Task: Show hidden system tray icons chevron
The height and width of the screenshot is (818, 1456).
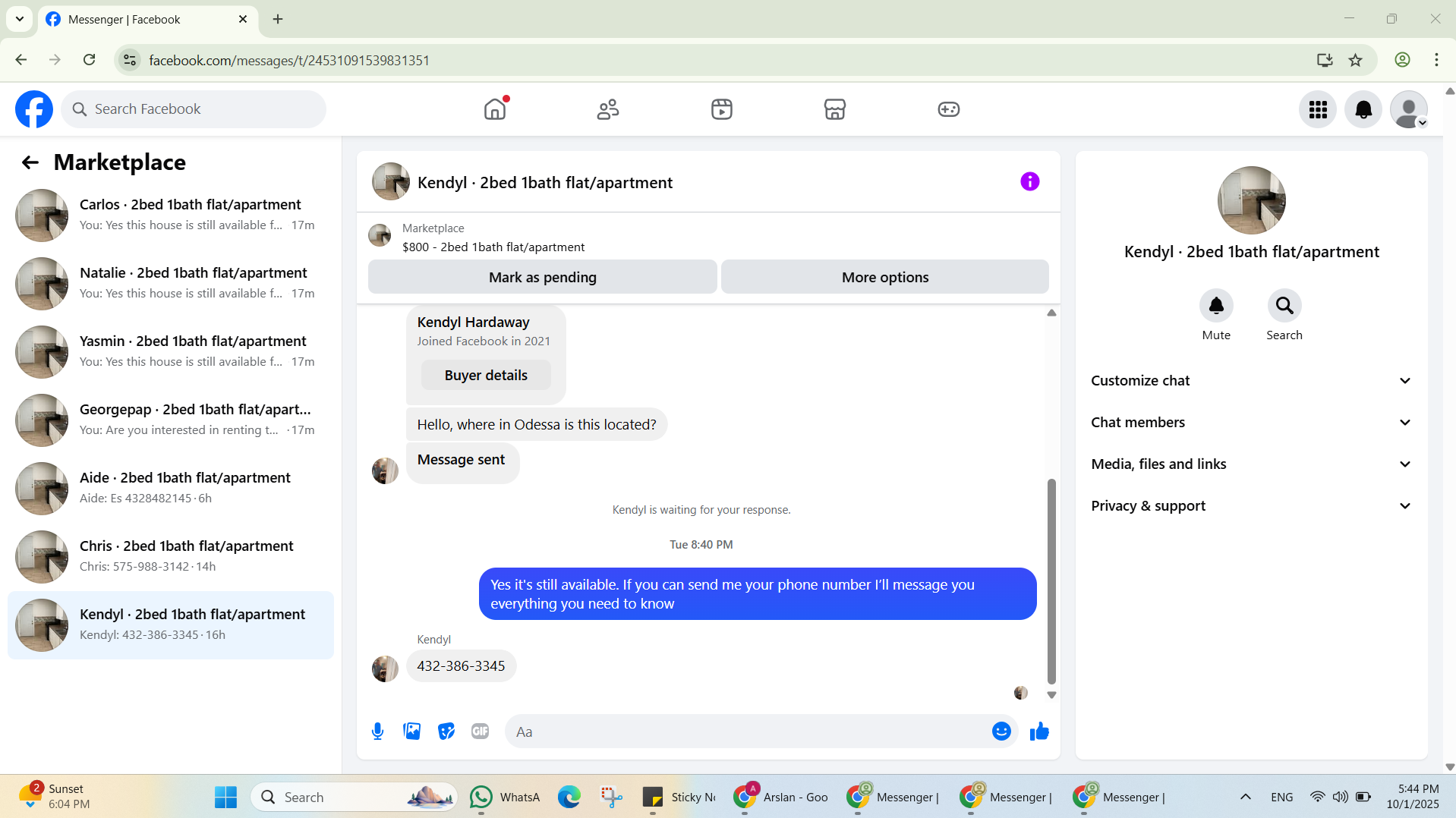Action: pos(1246,797)
